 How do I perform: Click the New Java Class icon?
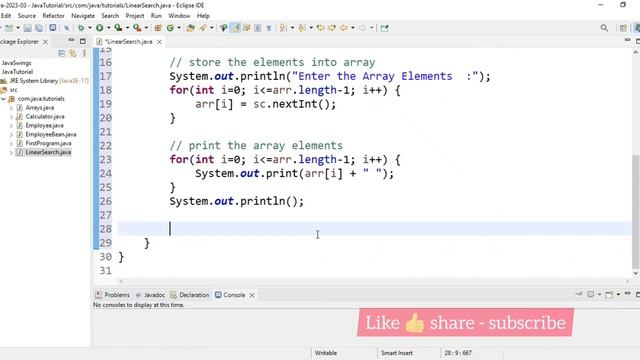click(170, 28)
